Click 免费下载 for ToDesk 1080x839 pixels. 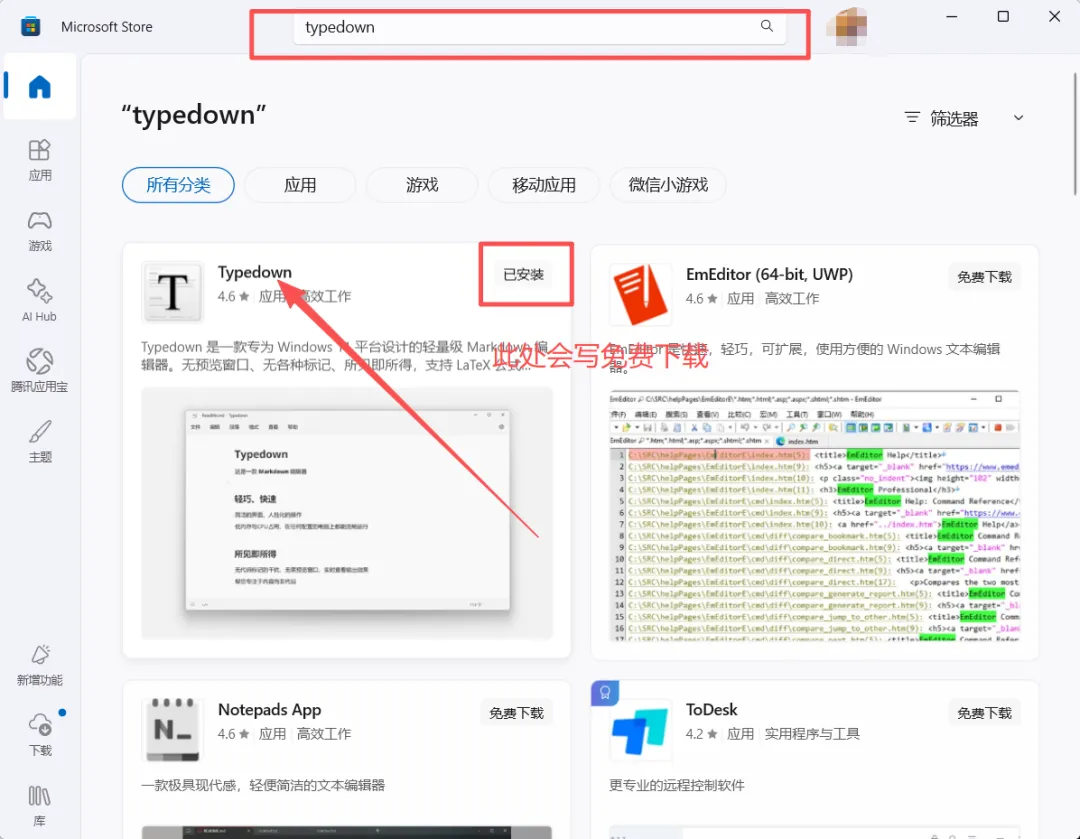[x=984, y=713]
